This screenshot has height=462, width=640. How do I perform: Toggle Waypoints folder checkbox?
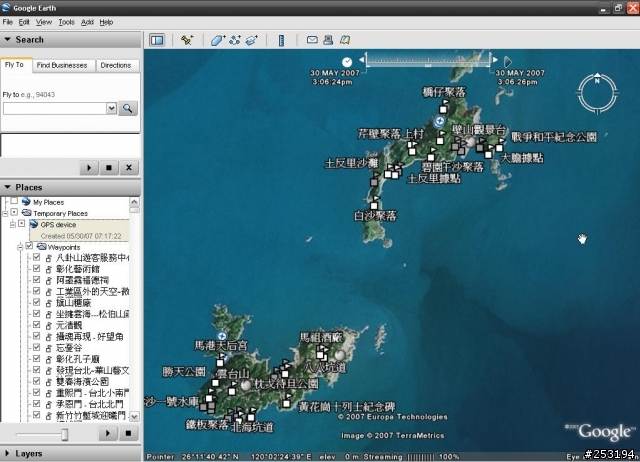29,246
